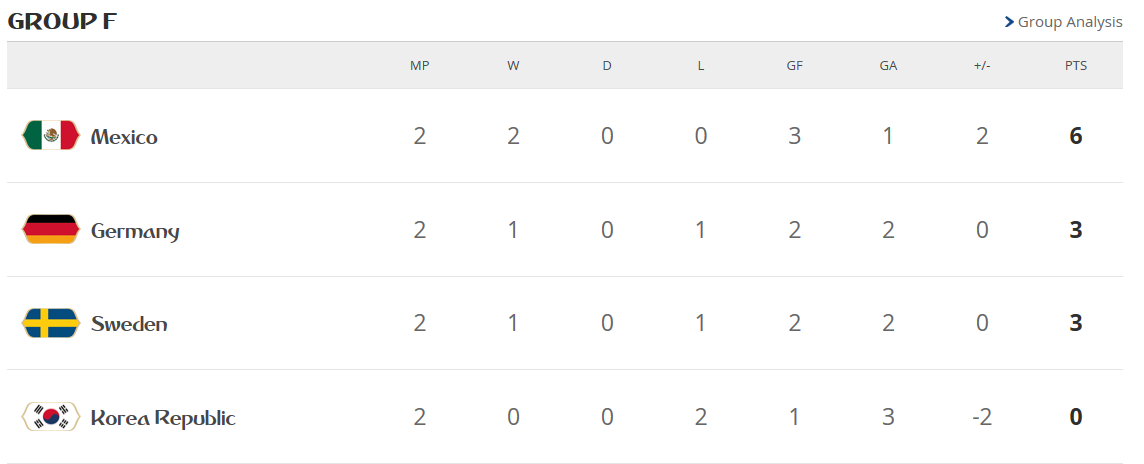Click the Mexico flag icon
This screenshot has height=464, width=1144.
click(x=50, y=136)
